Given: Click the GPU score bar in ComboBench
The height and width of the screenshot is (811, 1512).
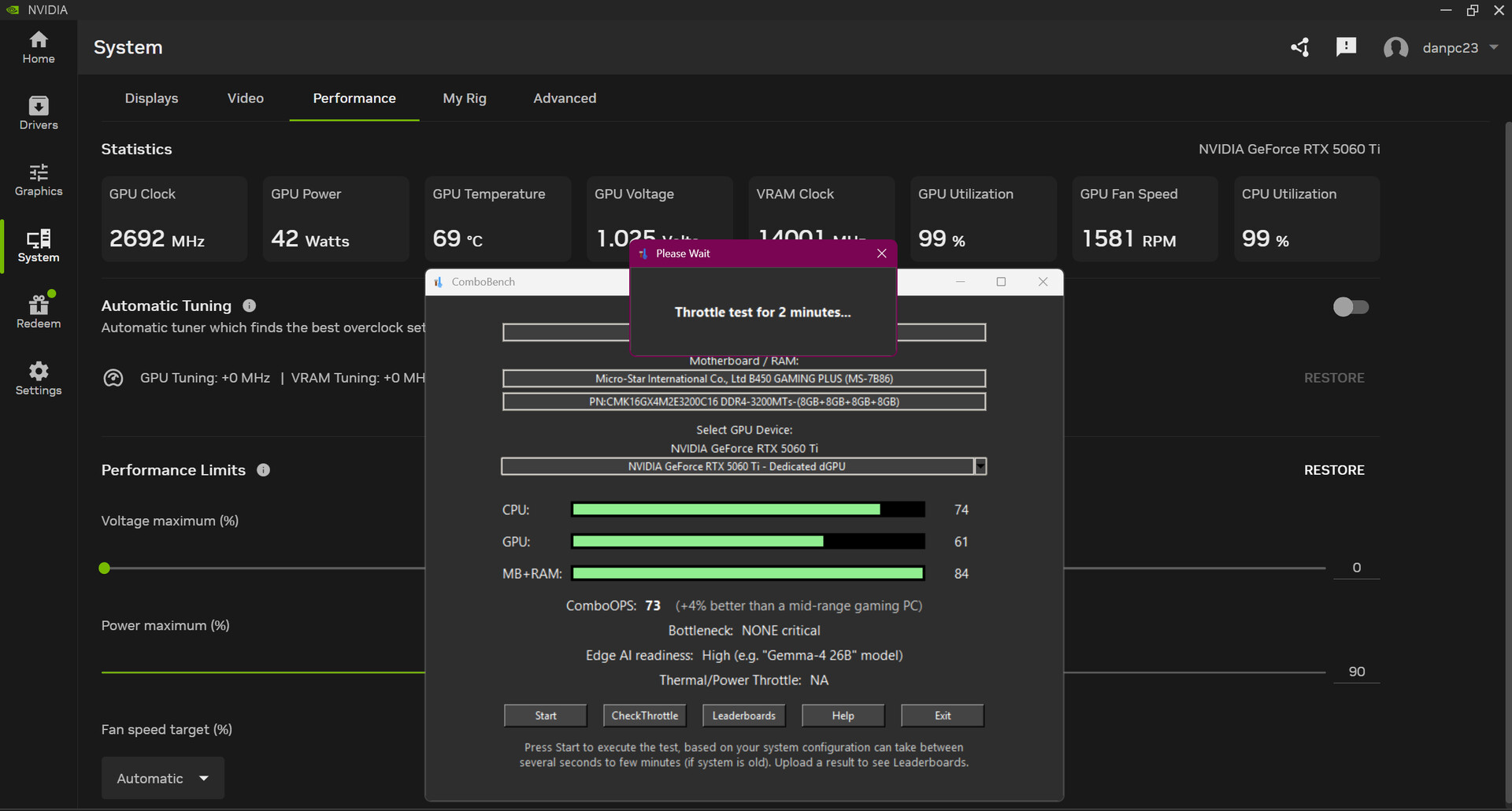Looking at the screenshot, I should pyautogui.click(x=748, y=542).
